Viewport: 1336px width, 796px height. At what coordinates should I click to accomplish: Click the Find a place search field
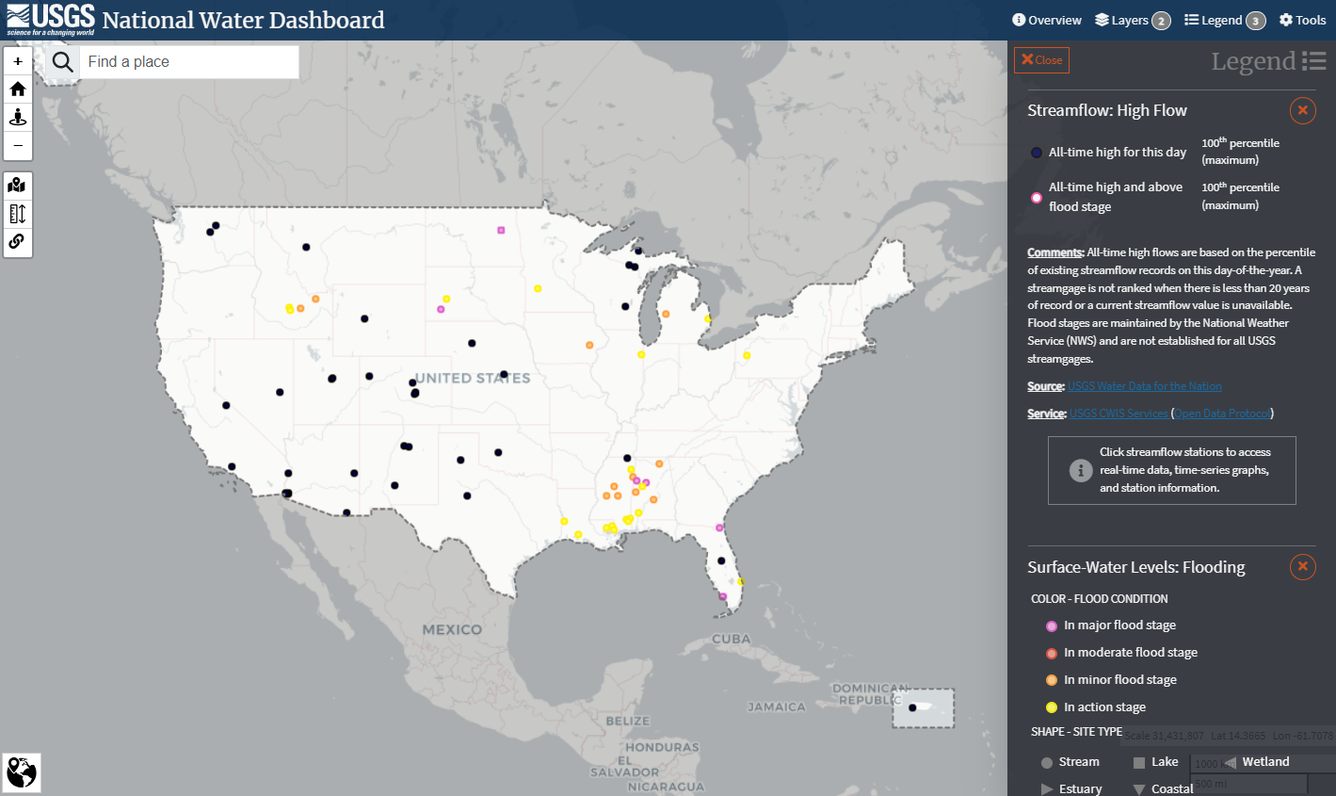188,61
